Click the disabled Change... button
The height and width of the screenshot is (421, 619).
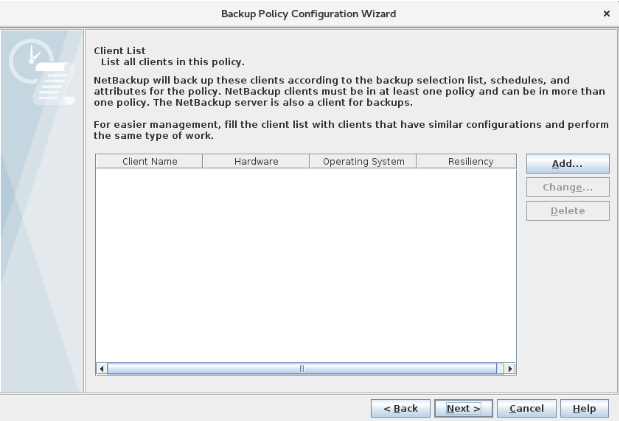pos(567,187)
